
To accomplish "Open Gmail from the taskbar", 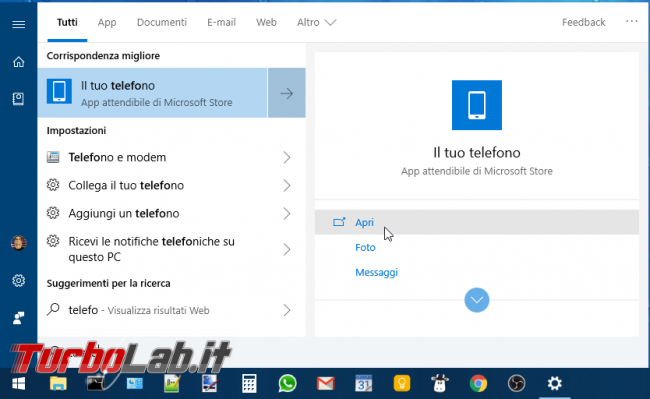I will click(325, 384).
